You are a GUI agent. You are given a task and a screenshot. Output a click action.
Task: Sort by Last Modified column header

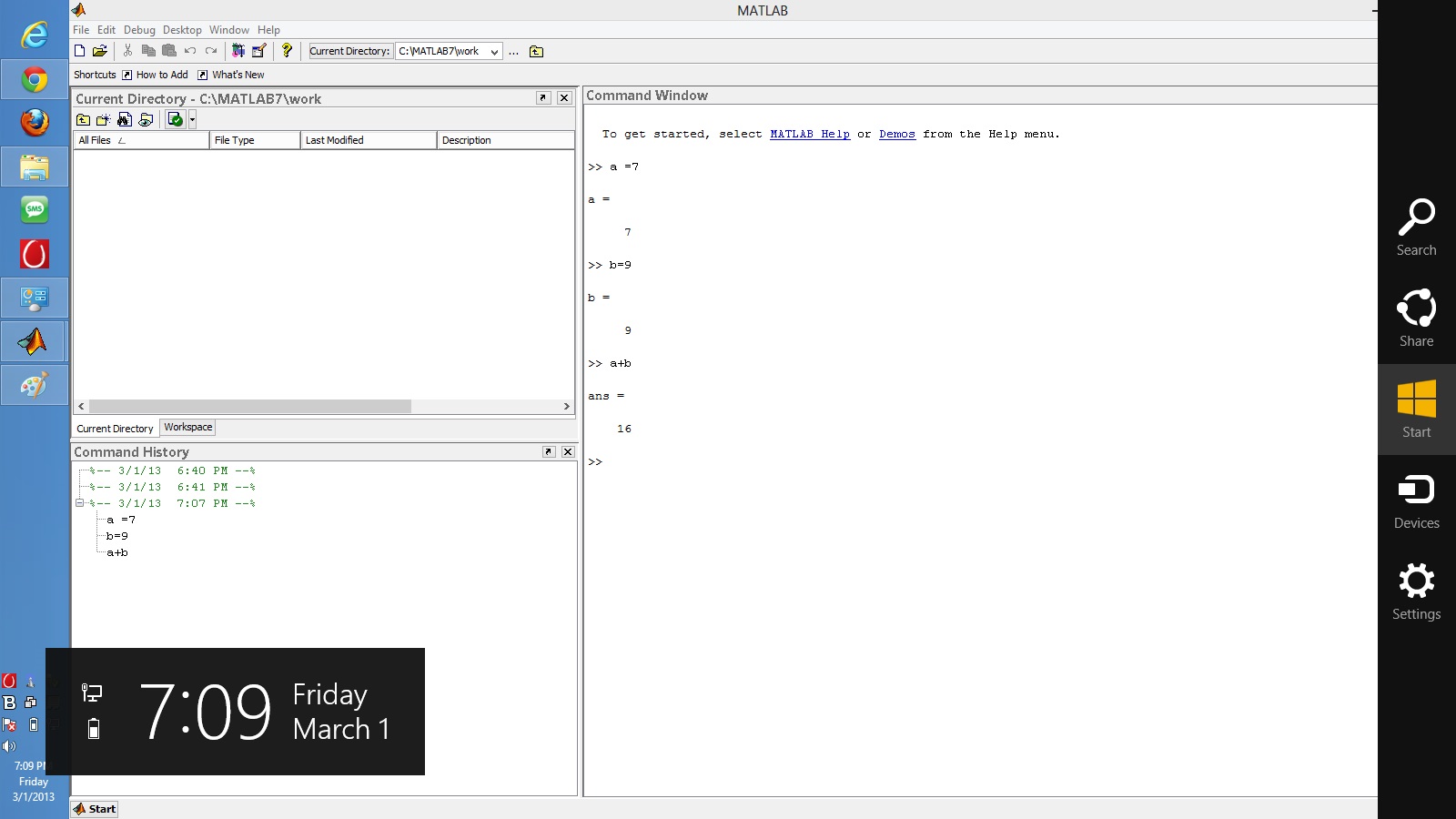(369, 140)
